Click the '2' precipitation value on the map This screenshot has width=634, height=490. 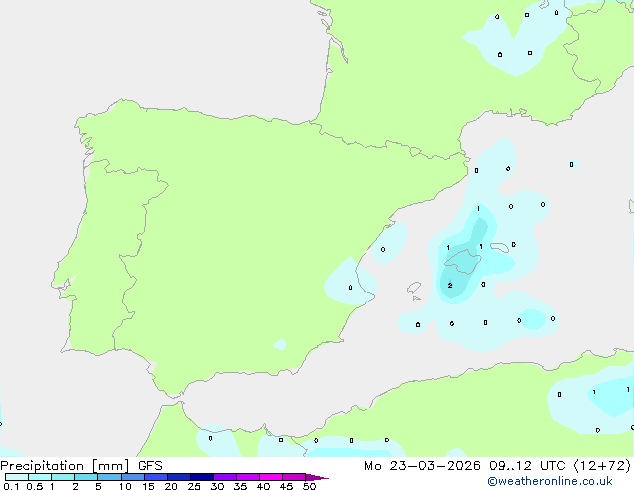coord(450,285)
